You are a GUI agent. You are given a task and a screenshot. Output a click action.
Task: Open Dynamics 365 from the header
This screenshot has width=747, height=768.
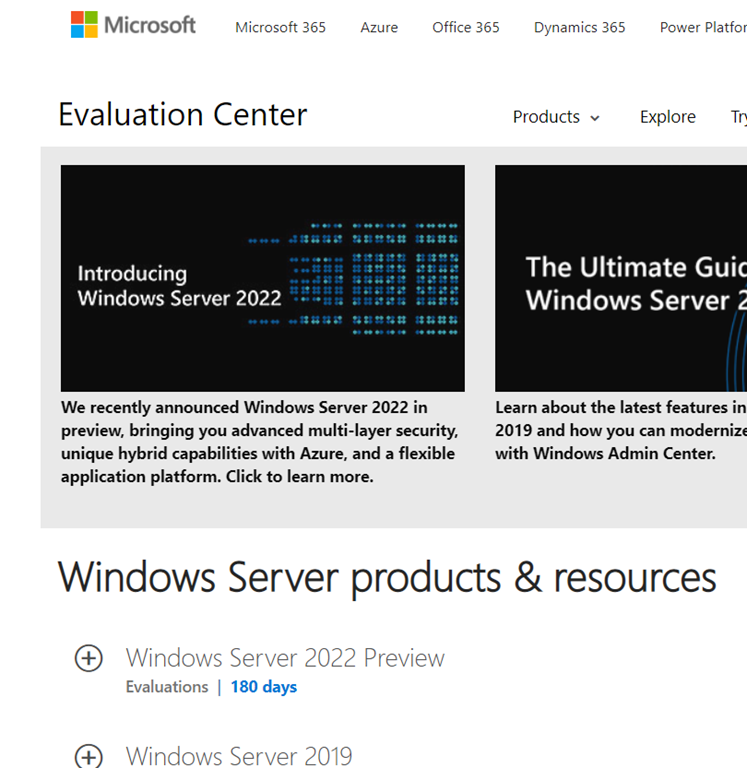tap(579, 27)
